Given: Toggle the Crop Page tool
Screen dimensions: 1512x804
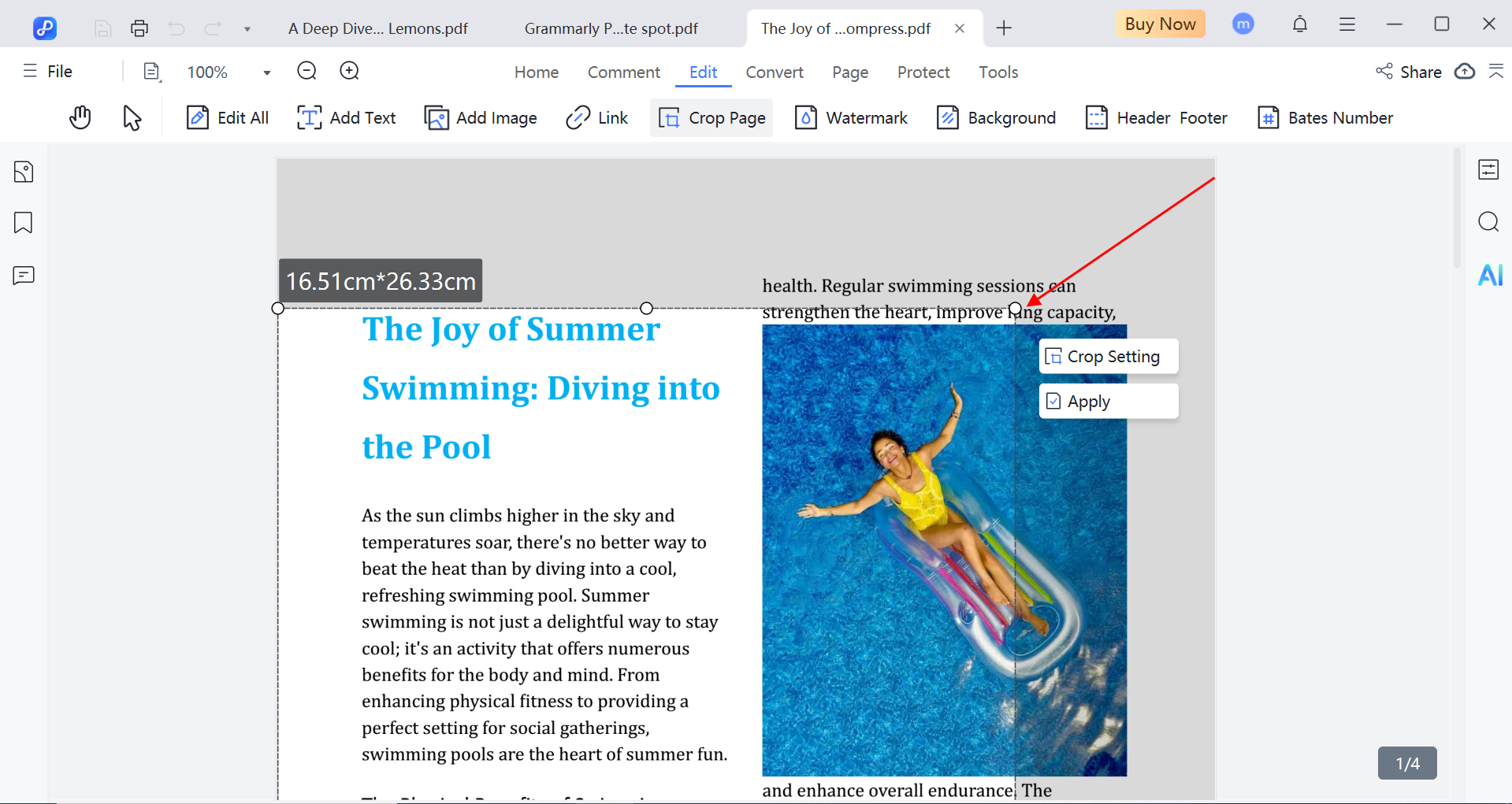Looking at the screenshot, I should pos(711,118).
